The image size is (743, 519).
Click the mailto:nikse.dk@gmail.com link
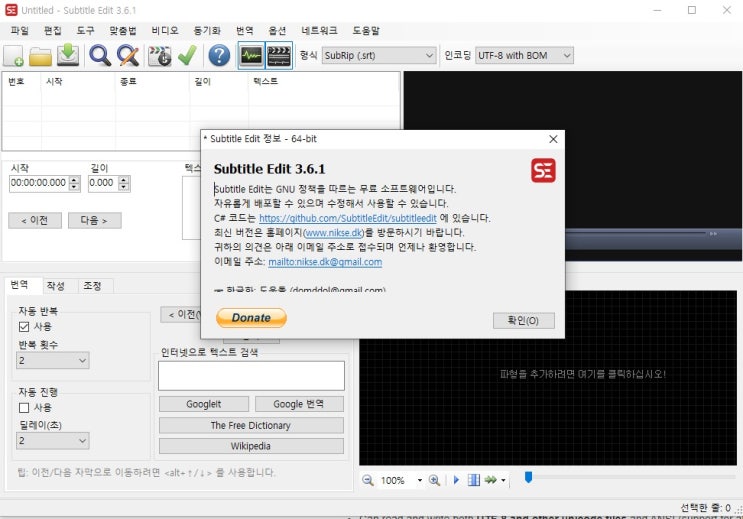tap(325, 262)
